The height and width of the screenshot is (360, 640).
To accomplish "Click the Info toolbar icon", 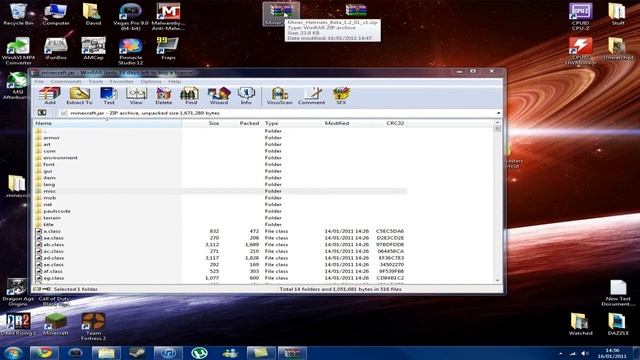I will 246,96.
